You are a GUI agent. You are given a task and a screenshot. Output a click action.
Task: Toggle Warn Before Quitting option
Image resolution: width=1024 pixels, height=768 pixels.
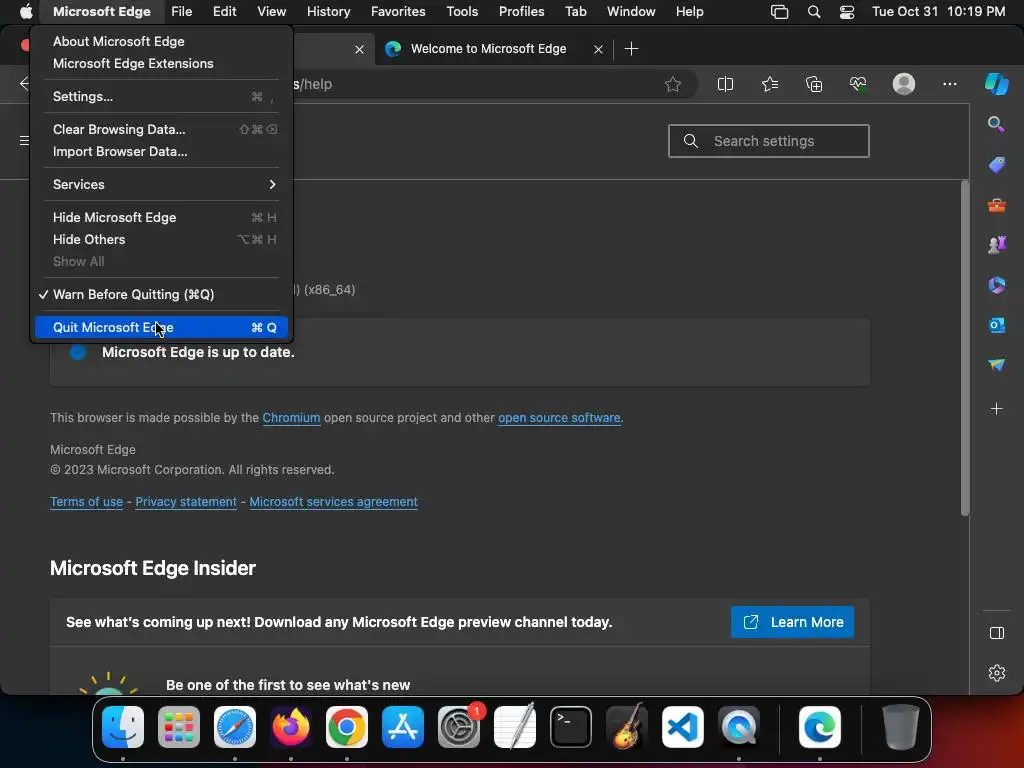[x=161, y=295]
